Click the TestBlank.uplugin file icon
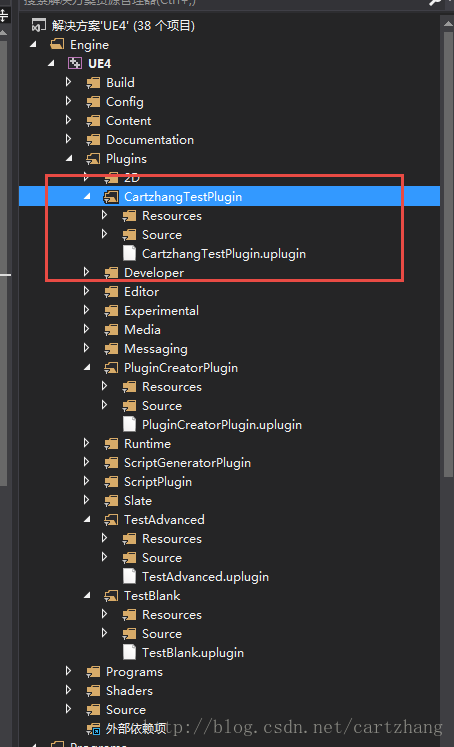Screen dimensions: 454x747 click(x=129, y=653)
